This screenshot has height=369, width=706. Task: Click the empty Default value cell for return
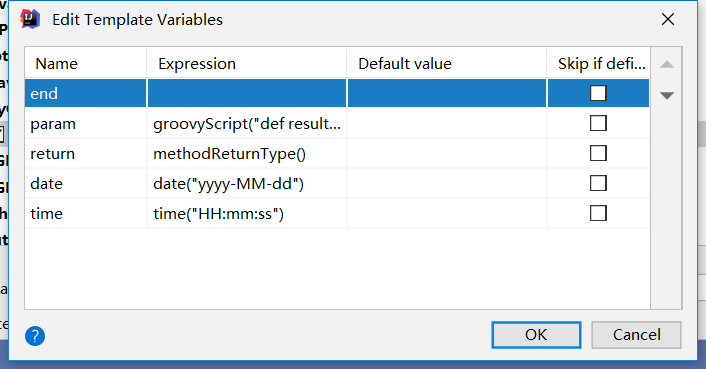(447, 153)
